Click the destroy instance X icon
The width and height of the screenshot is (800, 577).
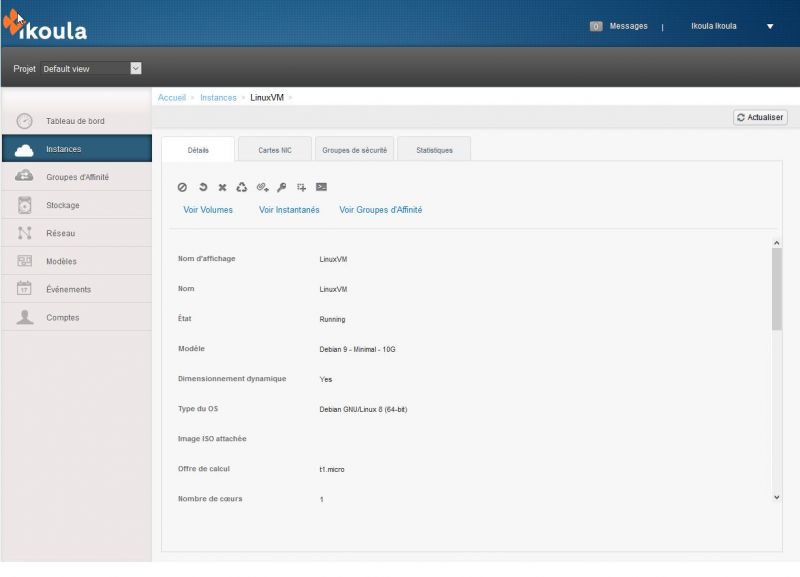pyautogui.click(x=222, y=187)
